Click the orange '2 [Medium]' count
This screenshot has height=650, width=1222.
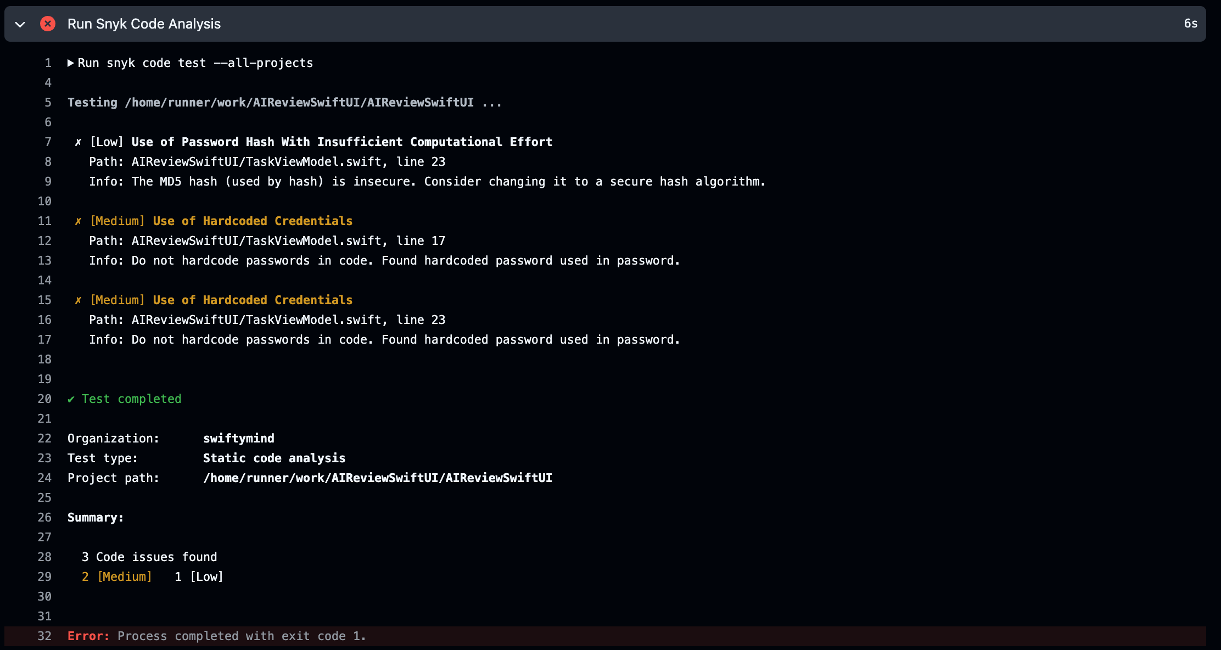pos(117,577)
